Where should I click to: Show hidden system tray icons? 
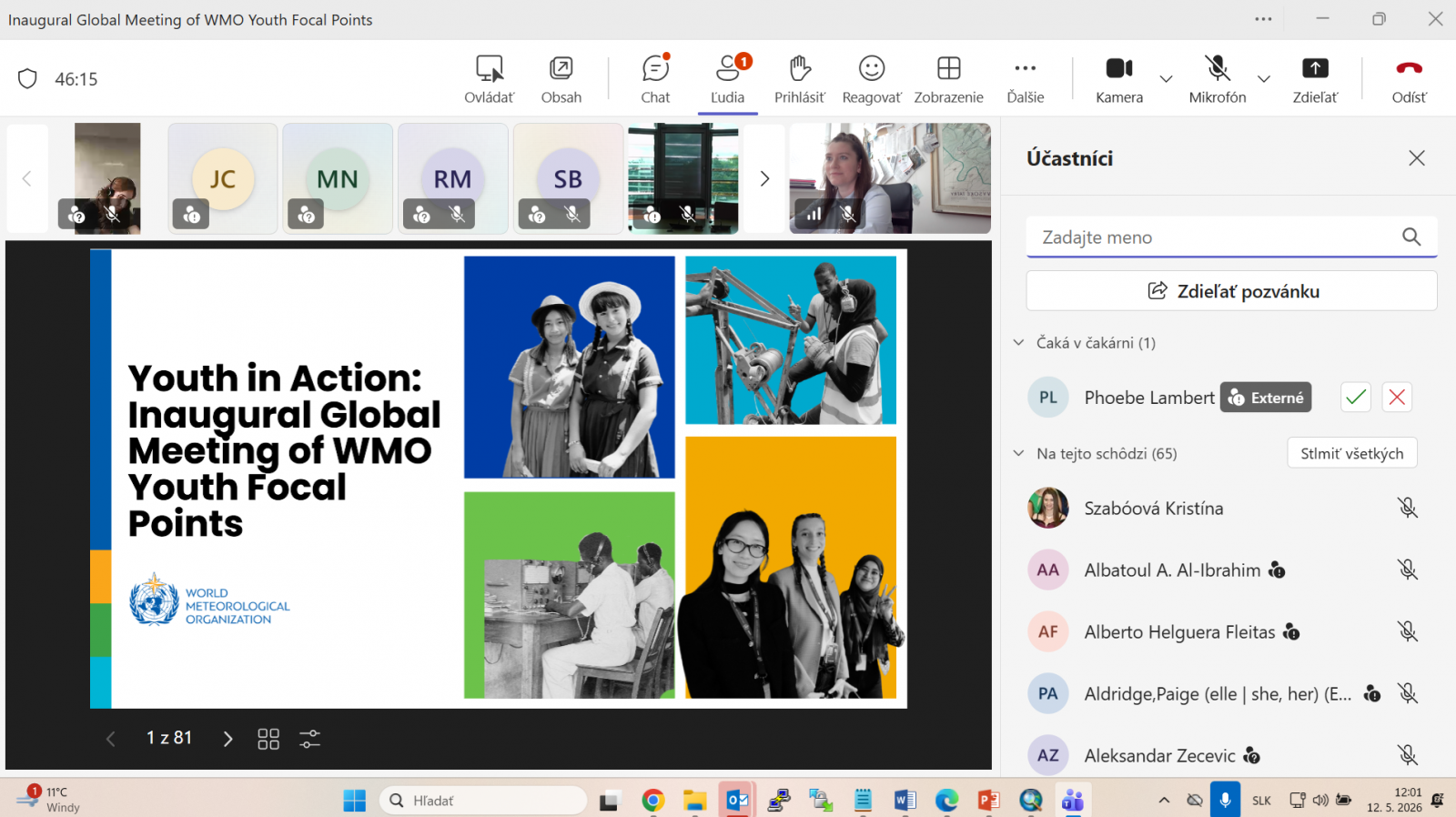click(x=1164, y=801)
